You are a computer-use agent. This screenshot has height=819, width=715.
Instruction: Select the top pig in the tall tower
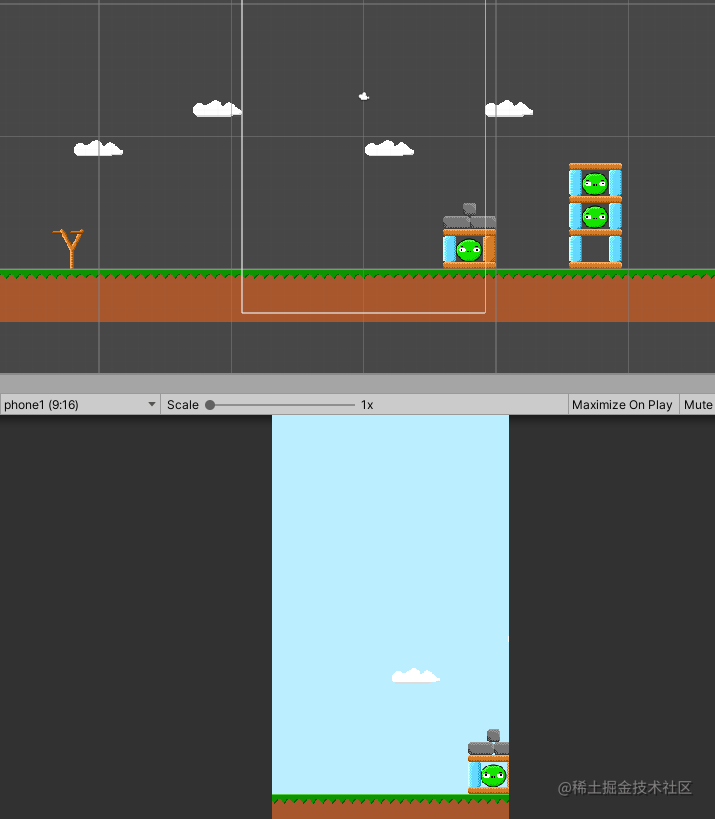(595, 184)
